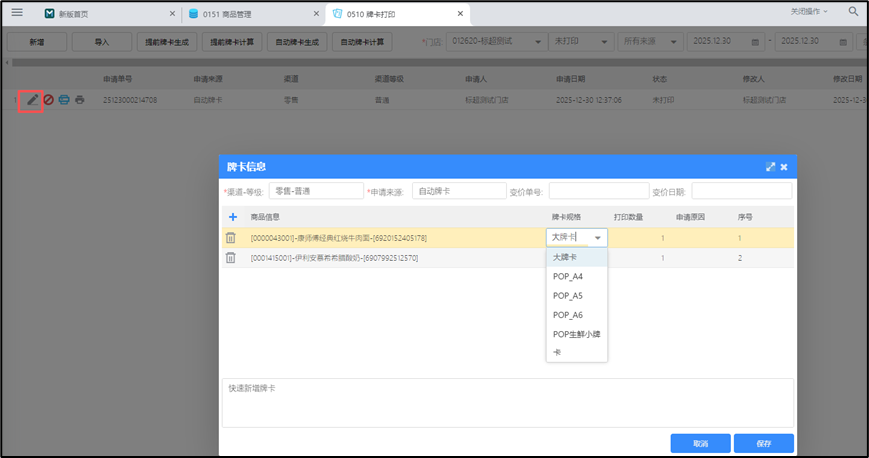Click the 快速新增牌卡 text area
Image resolution: width=869 pixels, height=458 pixels.
click(507, 402)
